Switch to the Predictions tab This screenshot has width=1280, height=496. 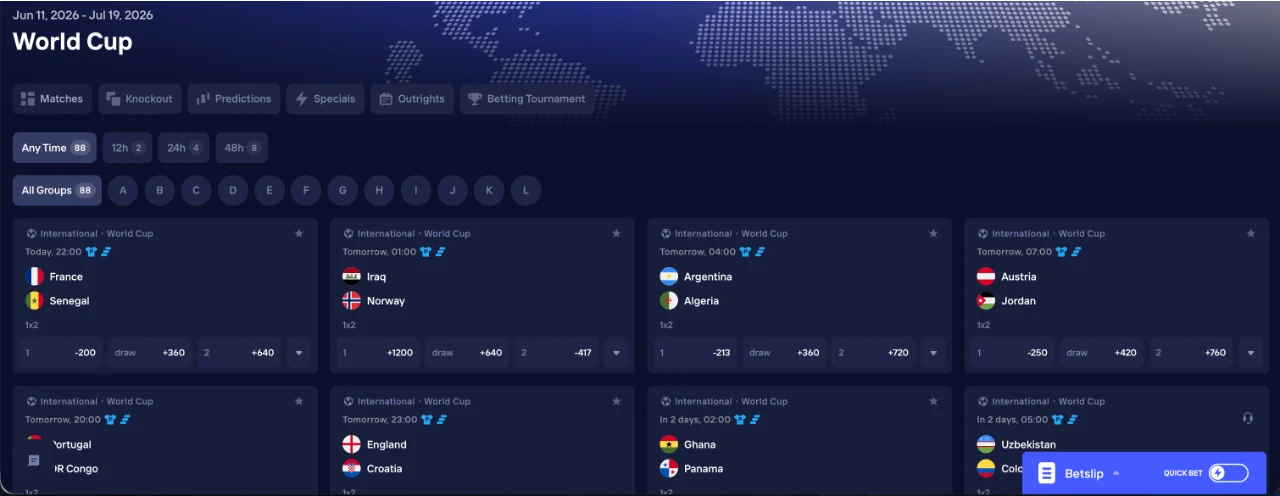point(234,99)
